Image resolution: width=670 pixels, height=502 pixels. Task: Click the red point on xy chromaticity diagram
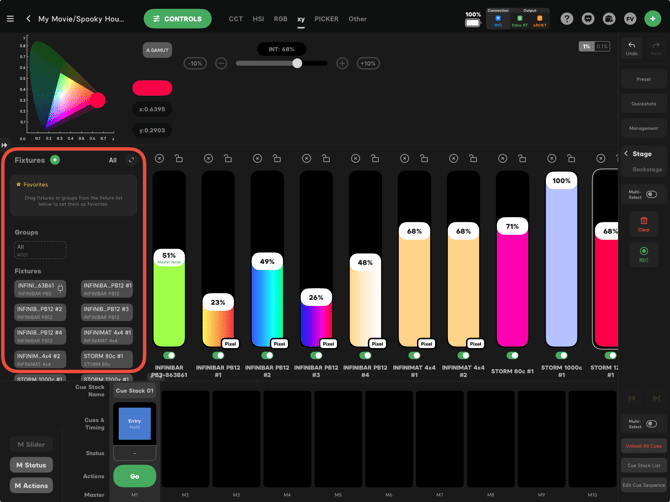[97, 100]
